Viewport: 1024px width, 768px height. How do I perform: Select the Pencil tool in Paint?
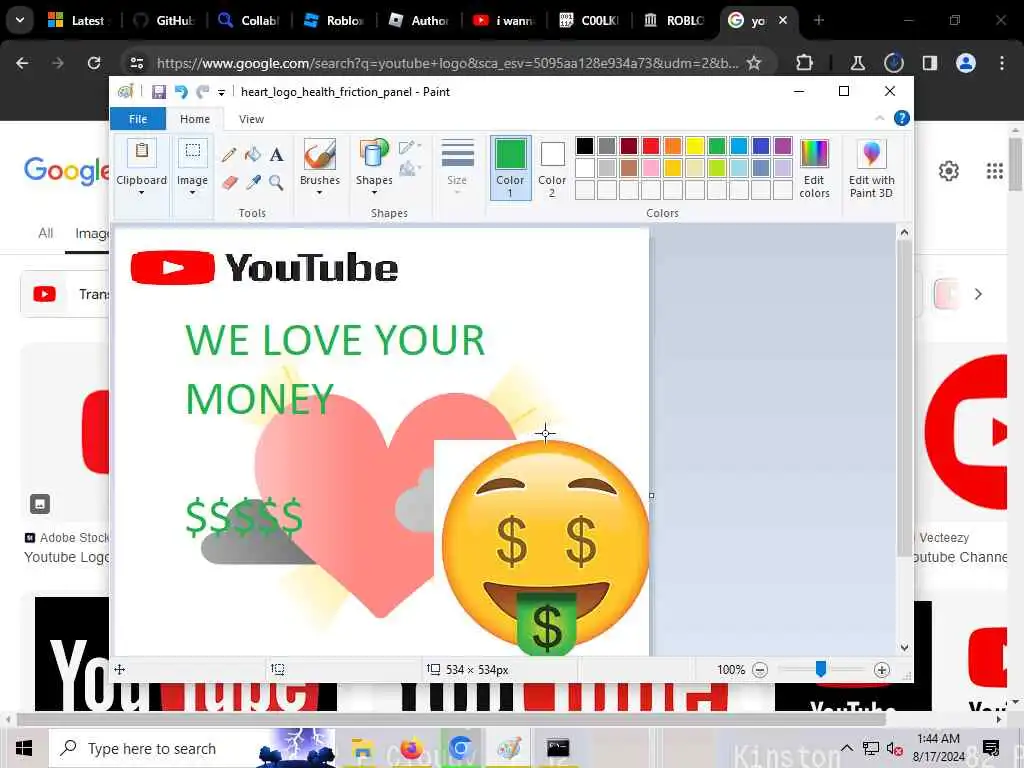[x=229, y=155]
